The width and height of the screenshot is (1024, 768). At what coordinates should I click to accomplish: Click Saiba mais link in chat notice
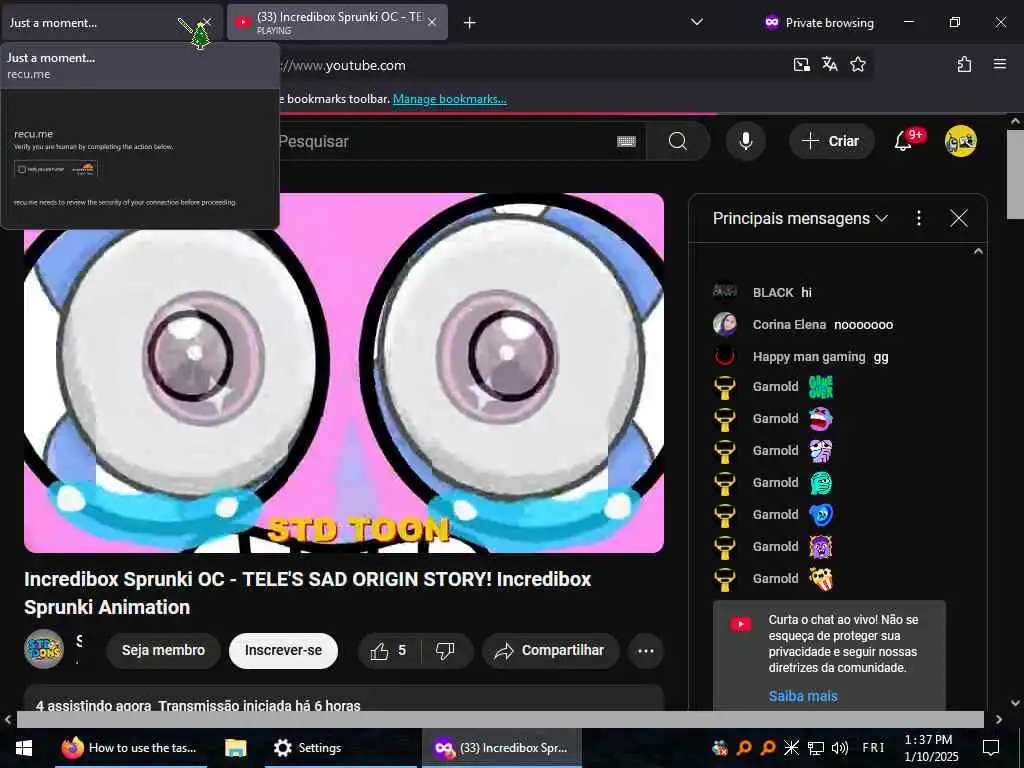point(803,696)
